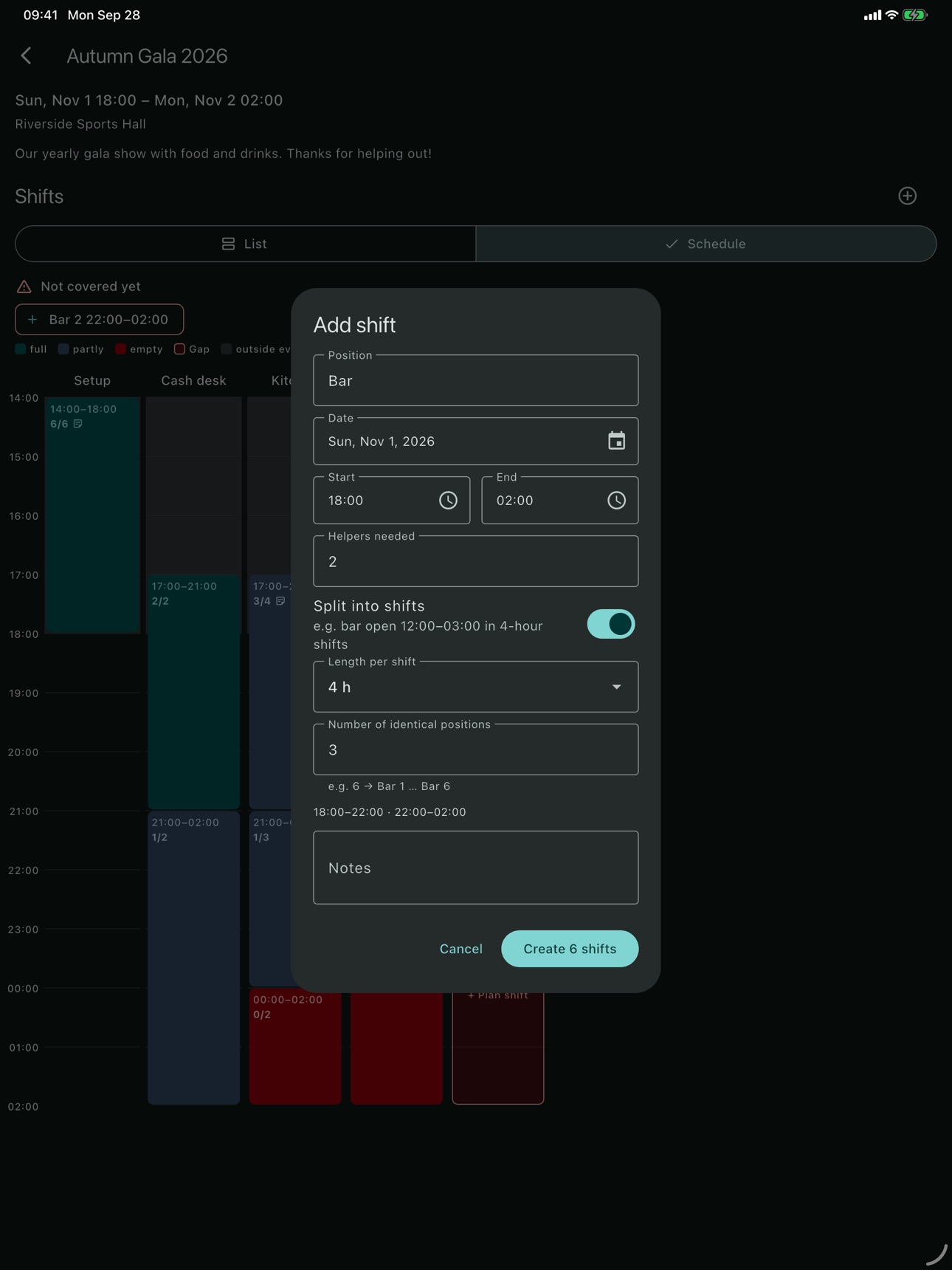Disable the Split into shifts switch
This screenshot has height=1270, width=952.
[x=611, y=624]
